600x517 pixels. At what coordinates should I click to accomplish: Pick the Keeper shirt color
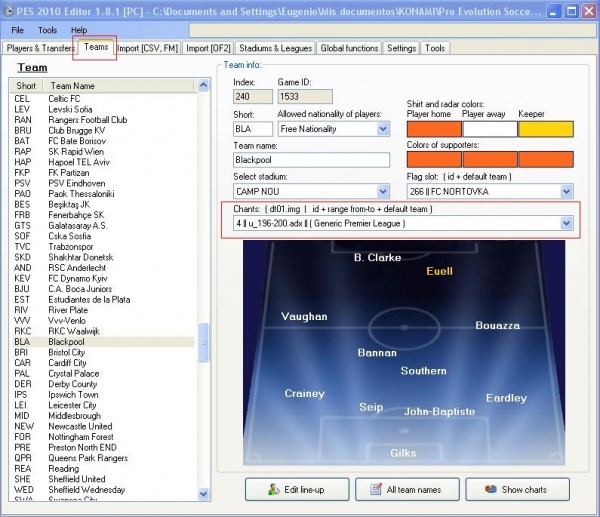546,129
